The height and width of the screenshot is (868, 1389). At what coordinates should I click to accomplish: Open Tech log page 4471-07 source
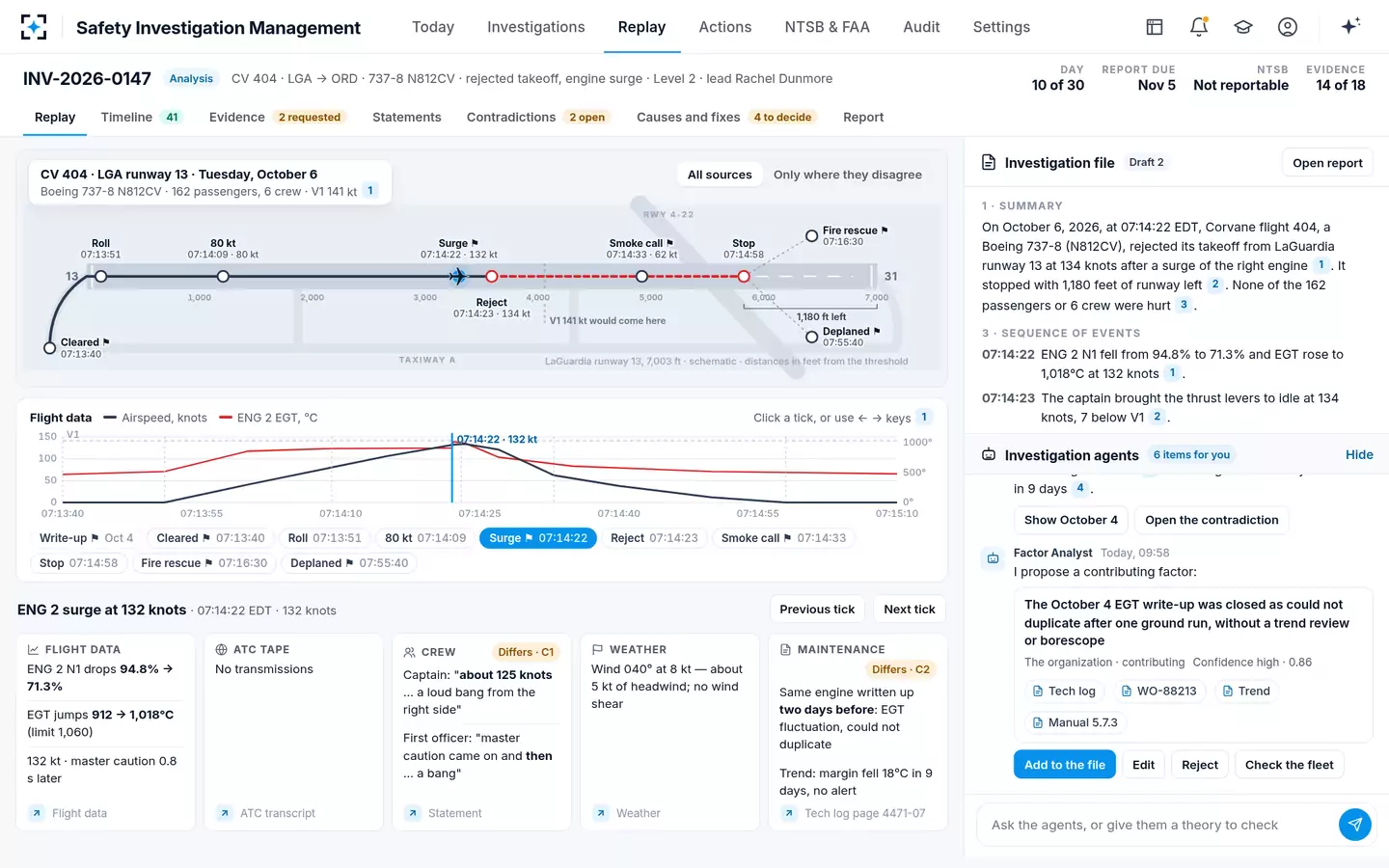pos(854,813)
